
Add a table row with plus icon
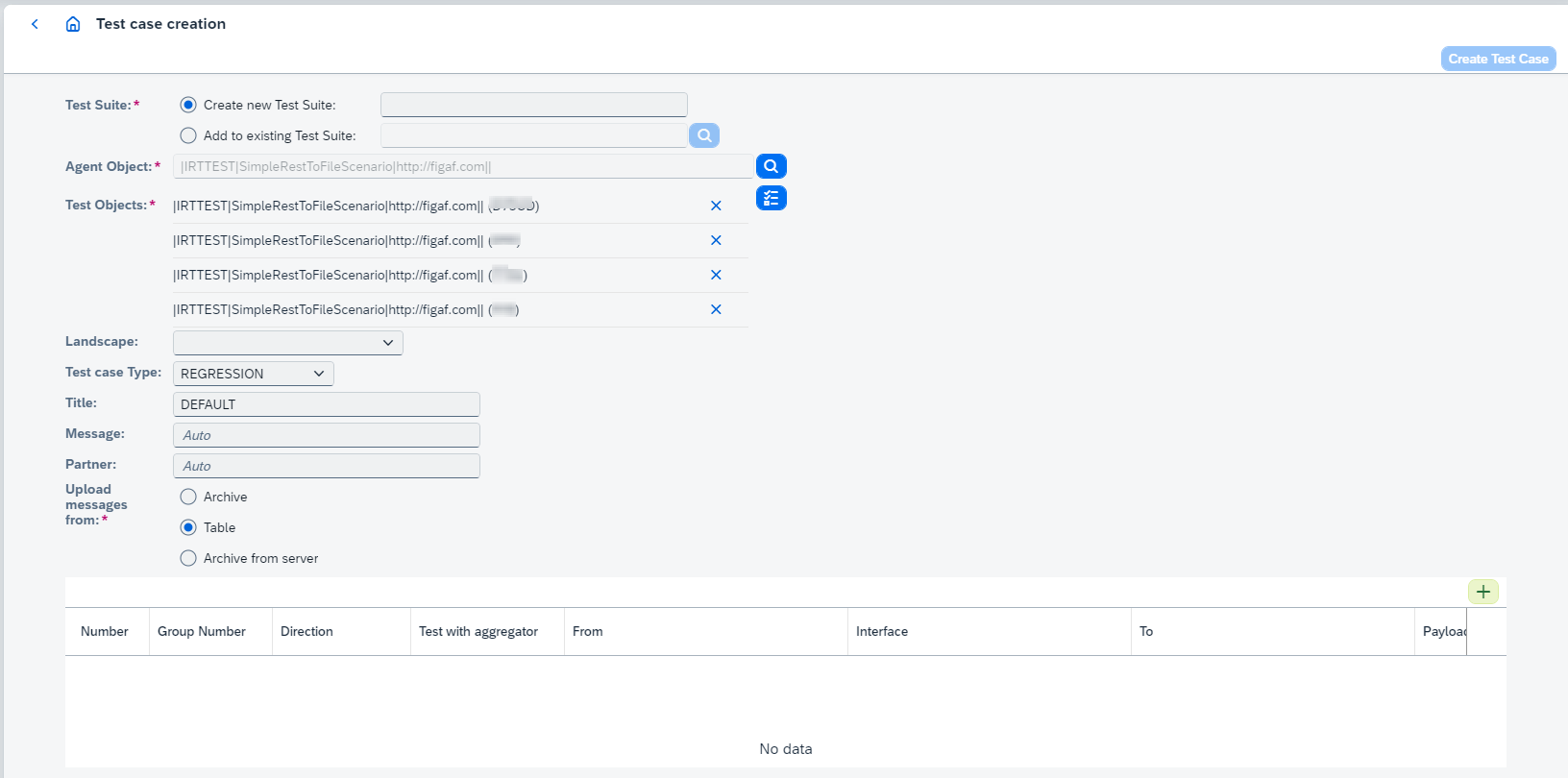pos(1483,592)
